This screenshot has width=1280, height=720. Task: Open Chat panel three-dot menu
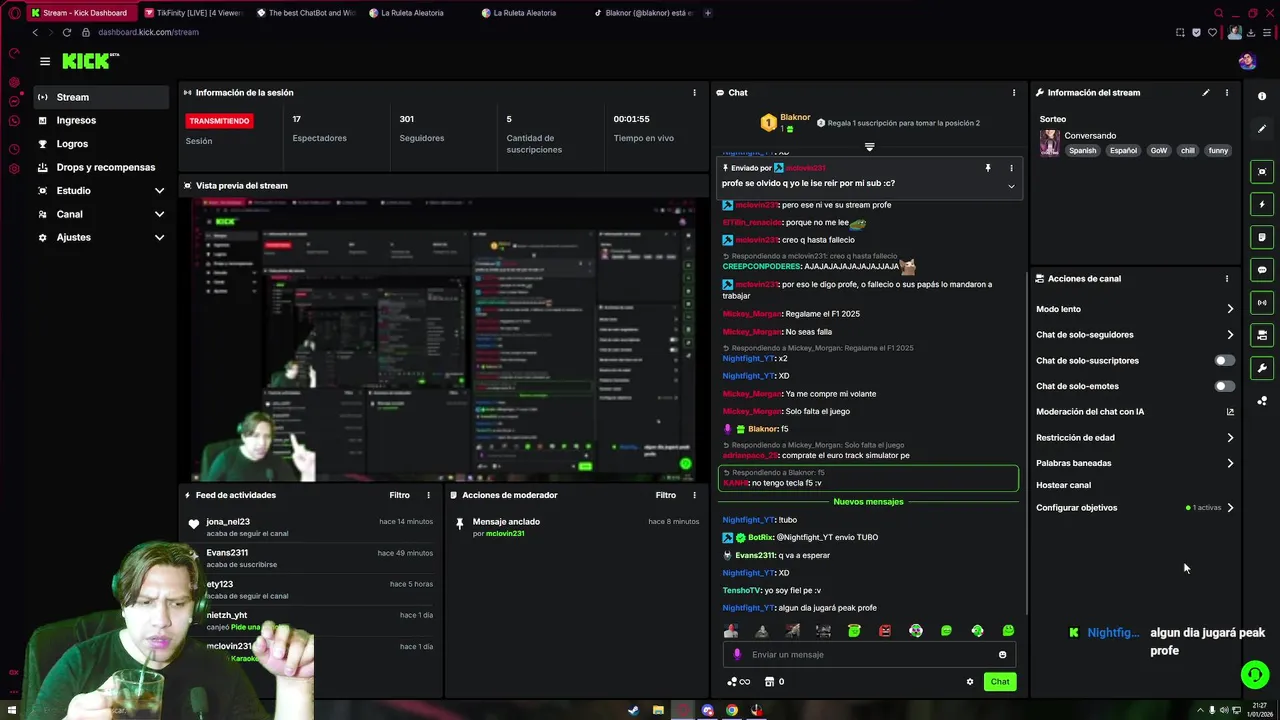[x=1013, y=93]
